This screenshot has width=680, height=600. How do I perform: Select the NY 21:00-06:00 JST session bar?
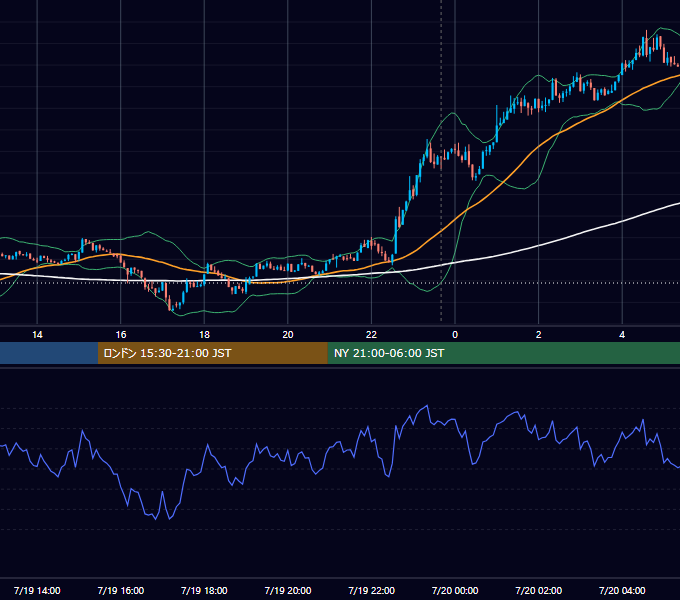(x=503, y=353)
